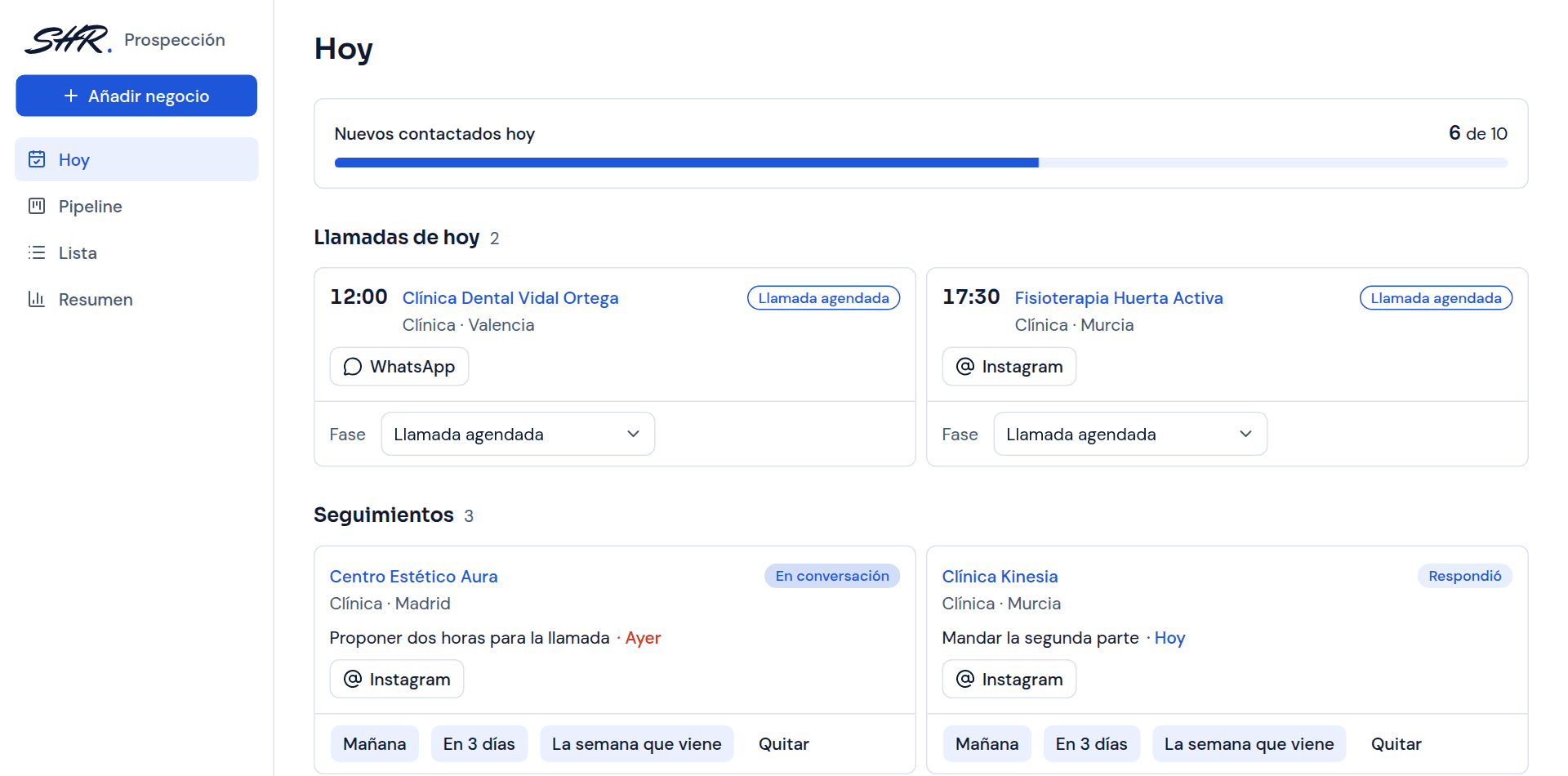1568x776 pixels.
Task: Open the Clínica Kinesia link
Action: coord(1000,577)
